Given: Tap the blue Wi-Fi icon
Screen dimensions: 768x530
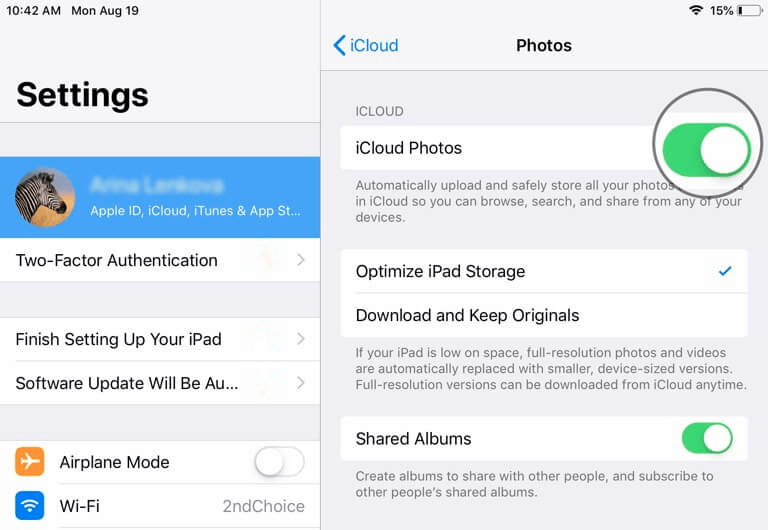Looking at the screenshot, I should 29,506.
